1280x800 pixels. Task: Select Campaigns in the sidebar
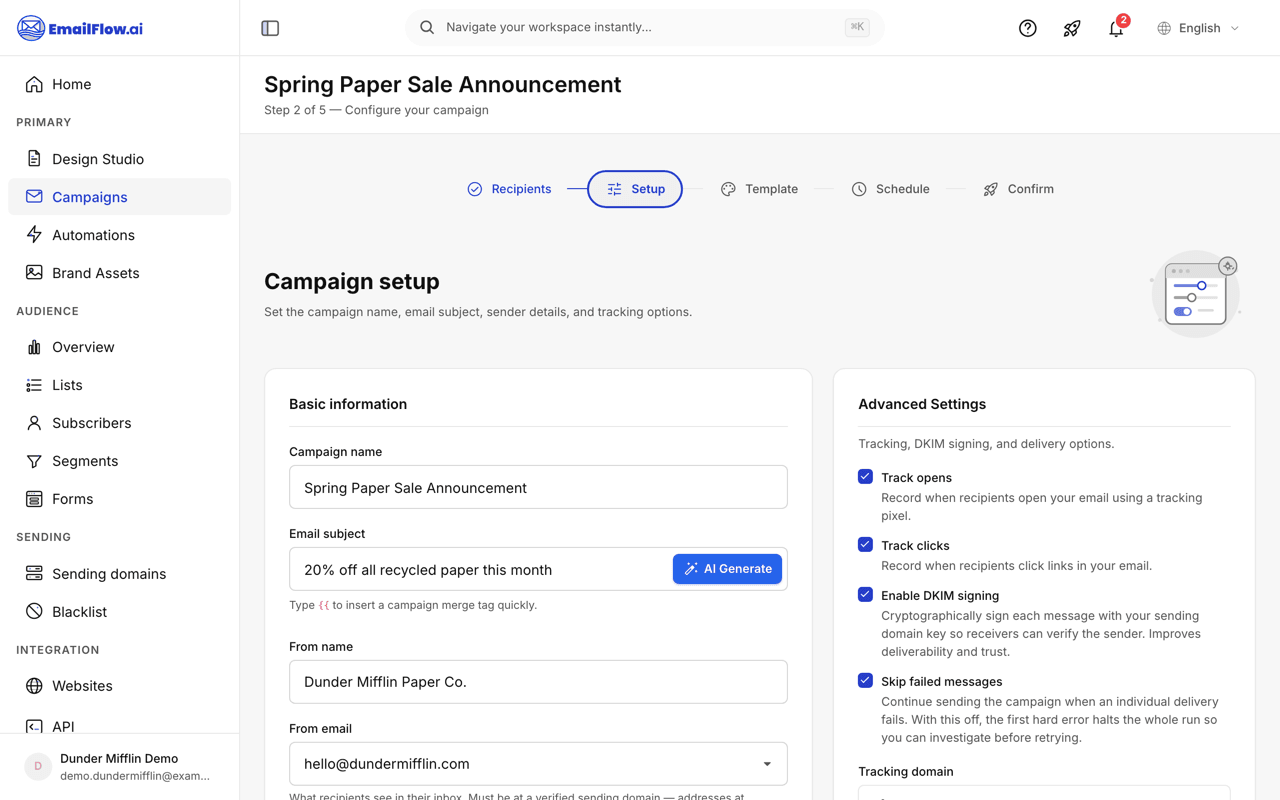(x=119, y=197)
